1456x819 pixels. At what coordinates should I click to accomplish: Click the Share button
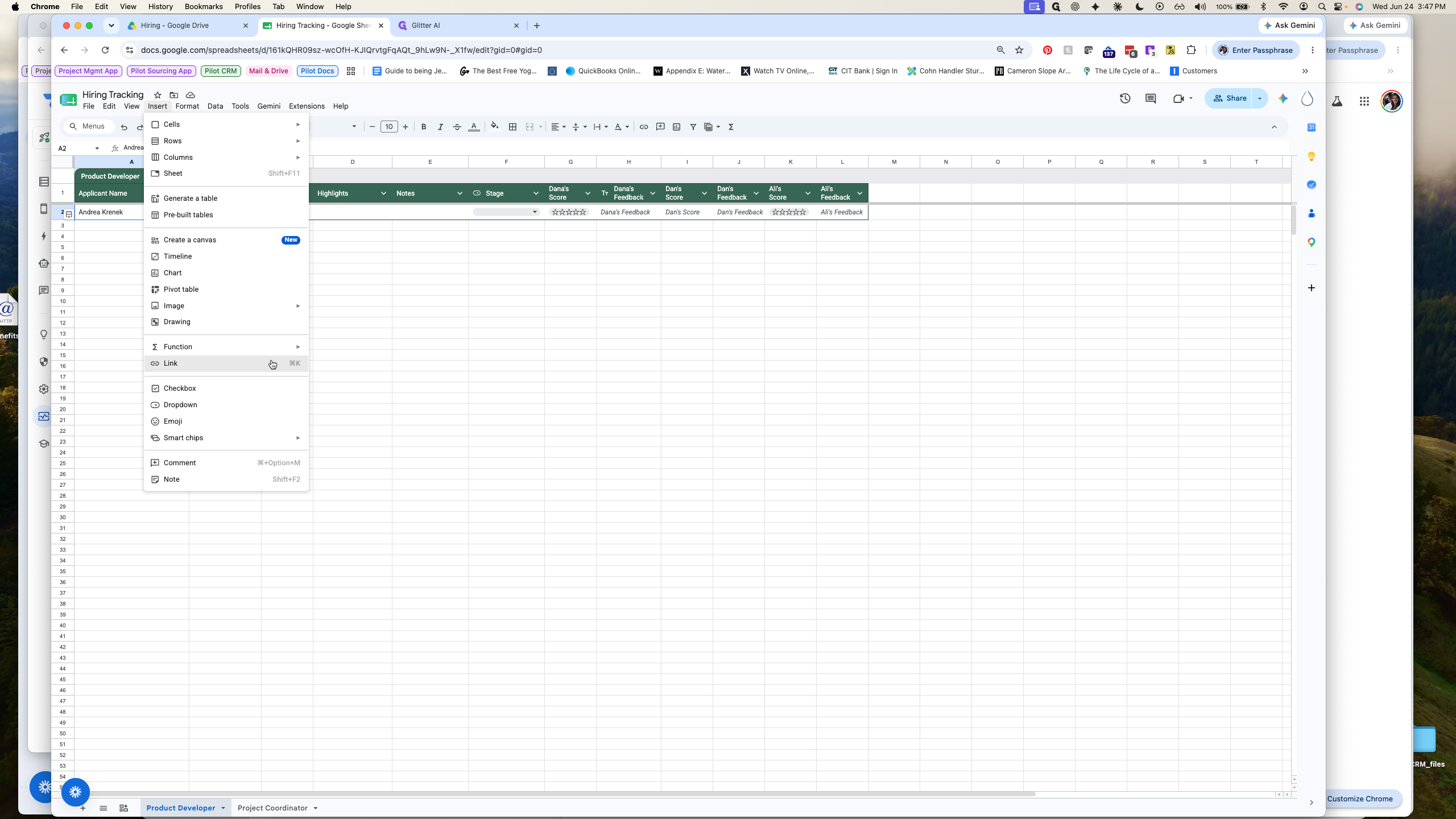pos(1229,98)
